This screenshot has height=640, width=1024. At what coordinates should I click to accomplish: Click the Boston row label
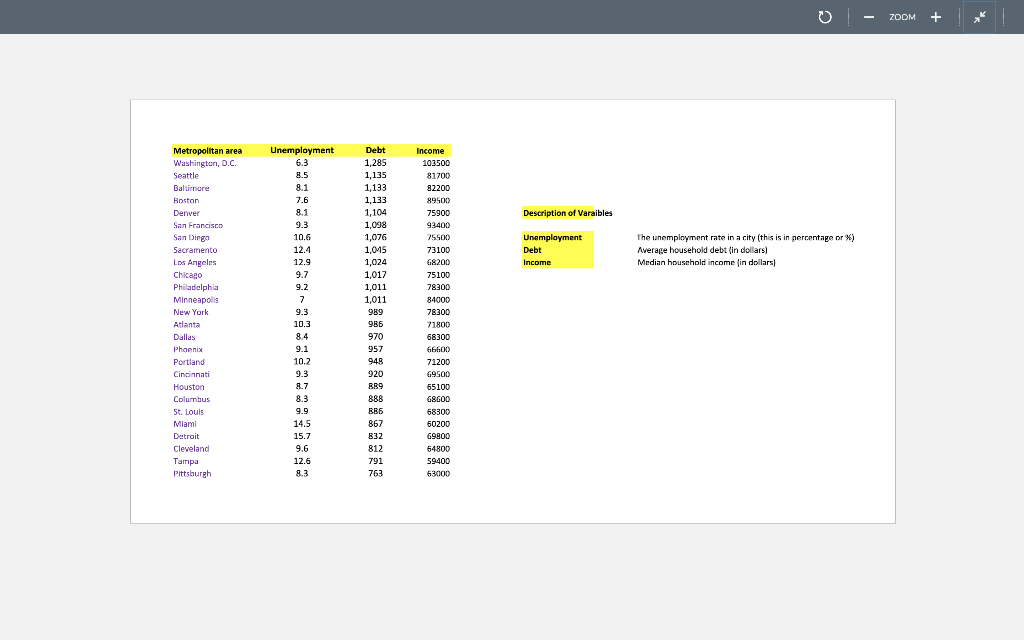(x=185, y=200)
